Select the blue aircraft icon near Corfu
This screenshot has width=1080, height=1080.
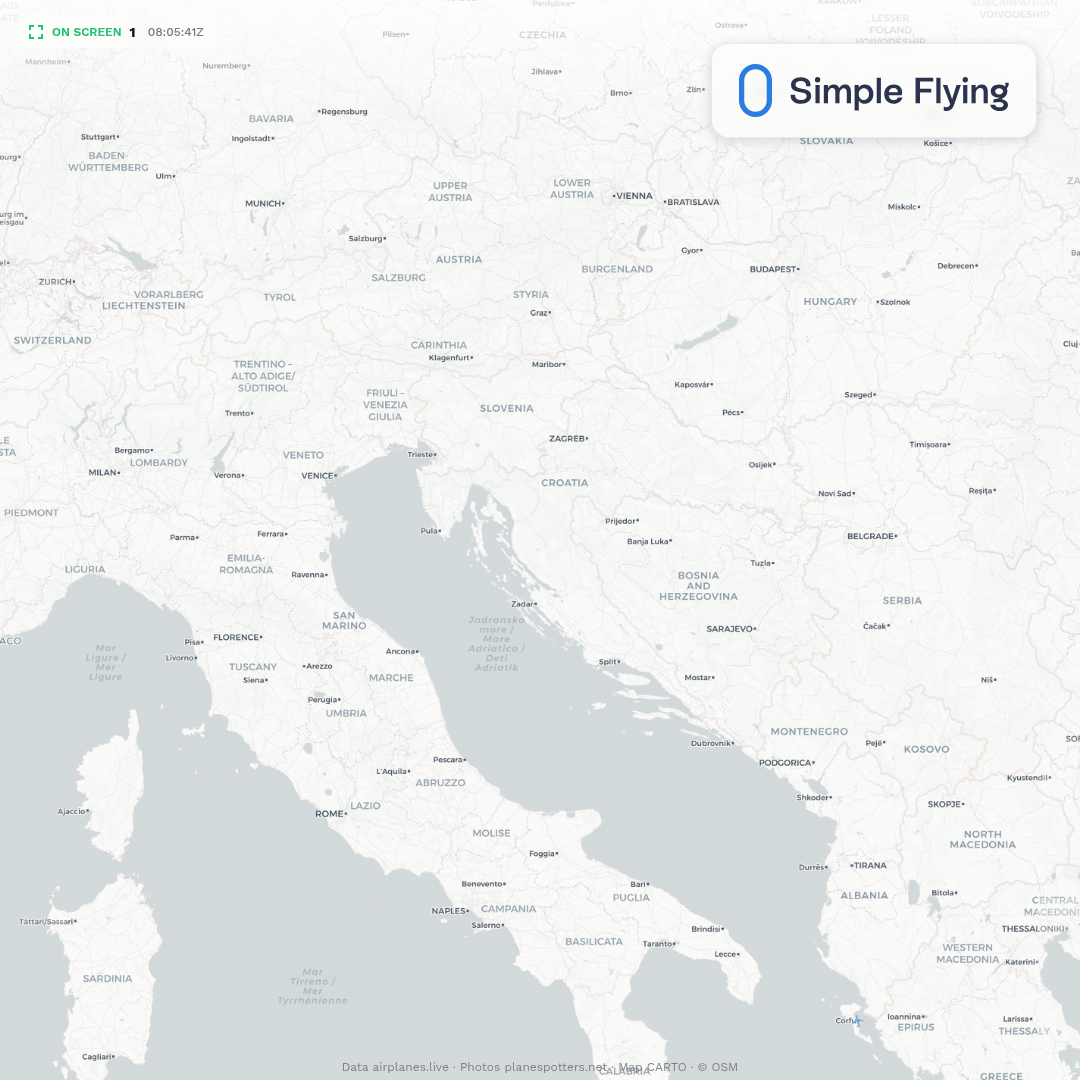pos(858,1021)
